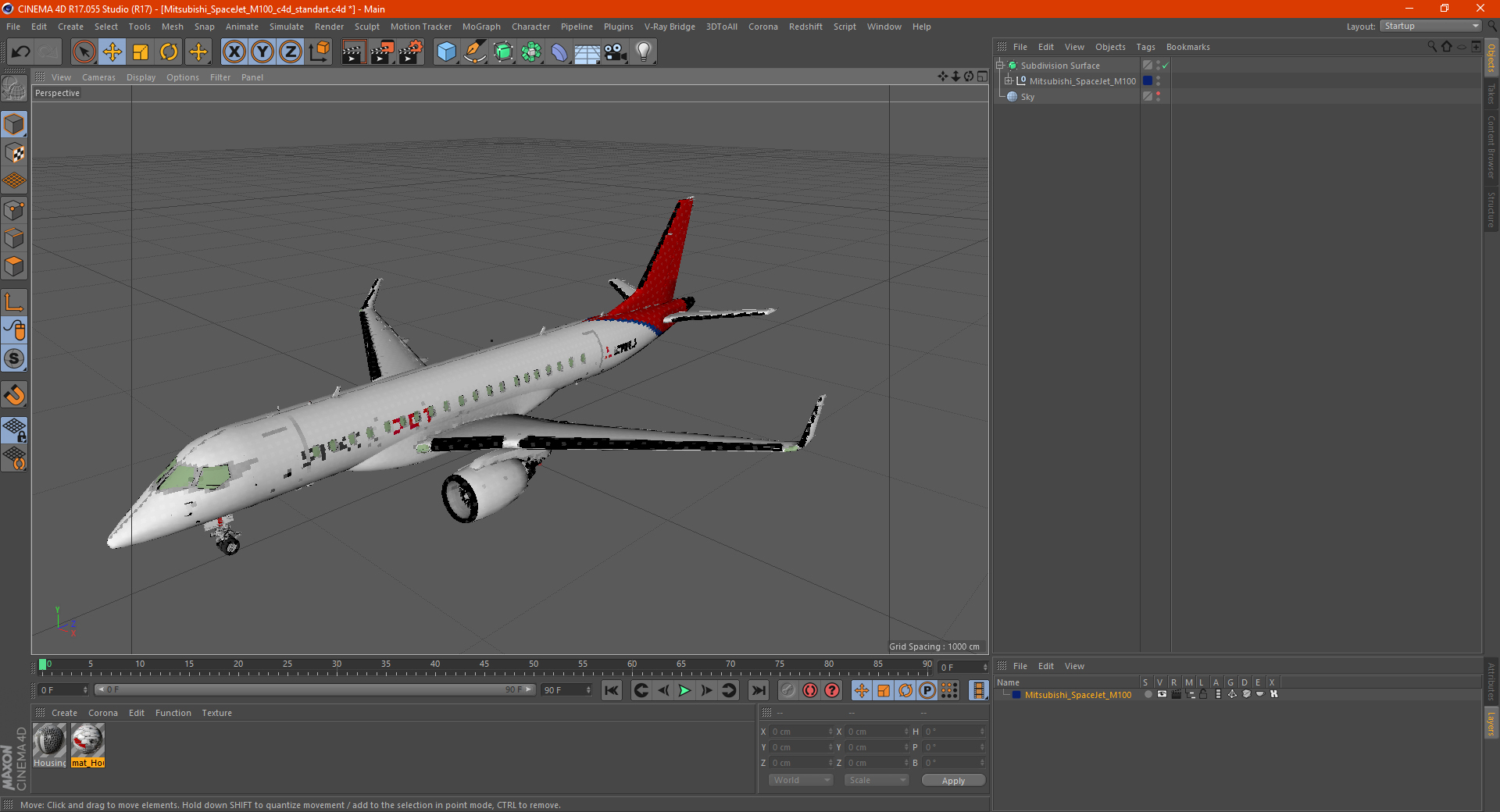Viewport: 1500px width, 812px height.
Task: Toggle X axis lock
Action: tap(234, 52)
